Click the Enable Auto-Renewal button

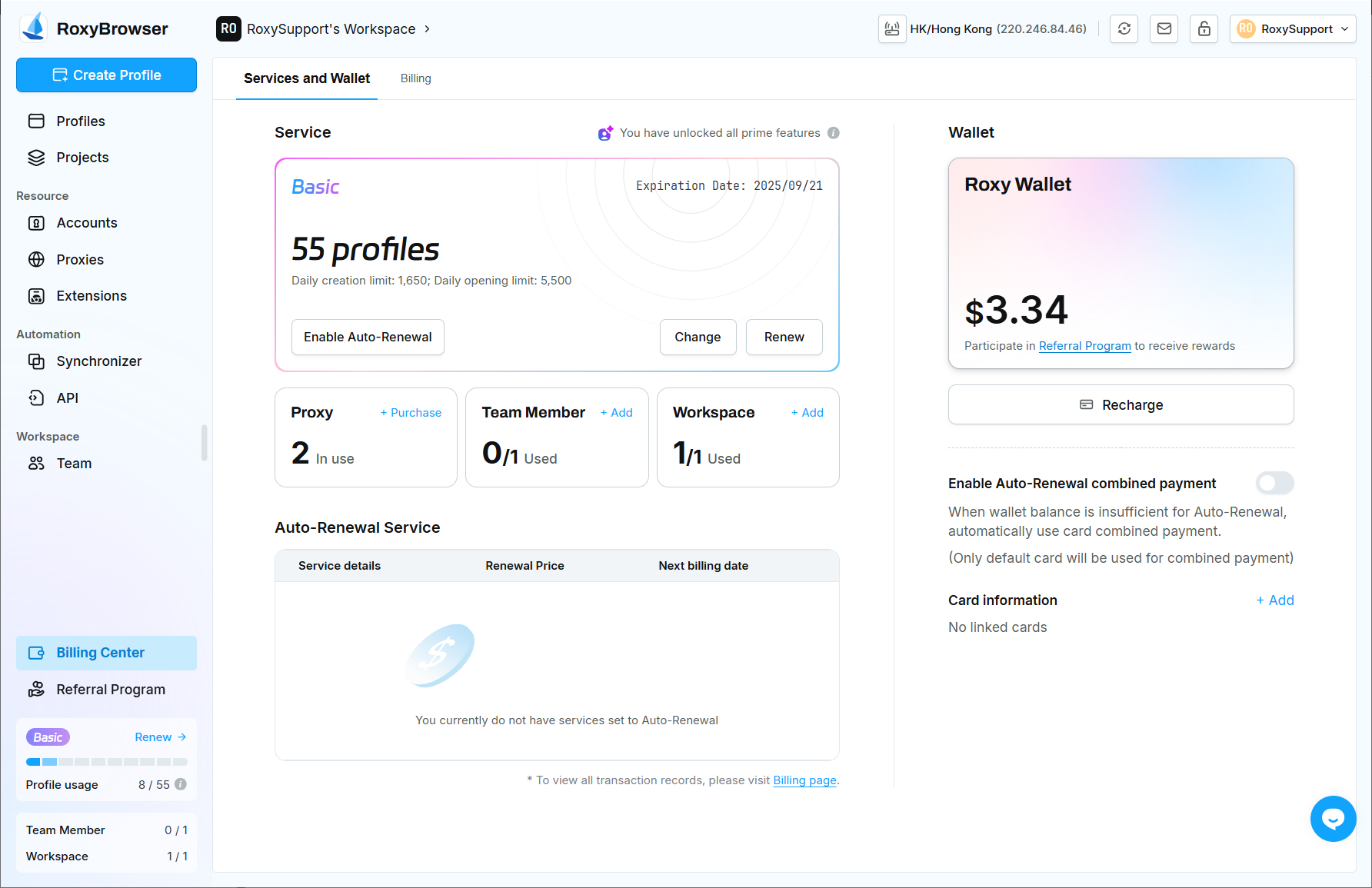pyautogui.click(x=368, y=338)
